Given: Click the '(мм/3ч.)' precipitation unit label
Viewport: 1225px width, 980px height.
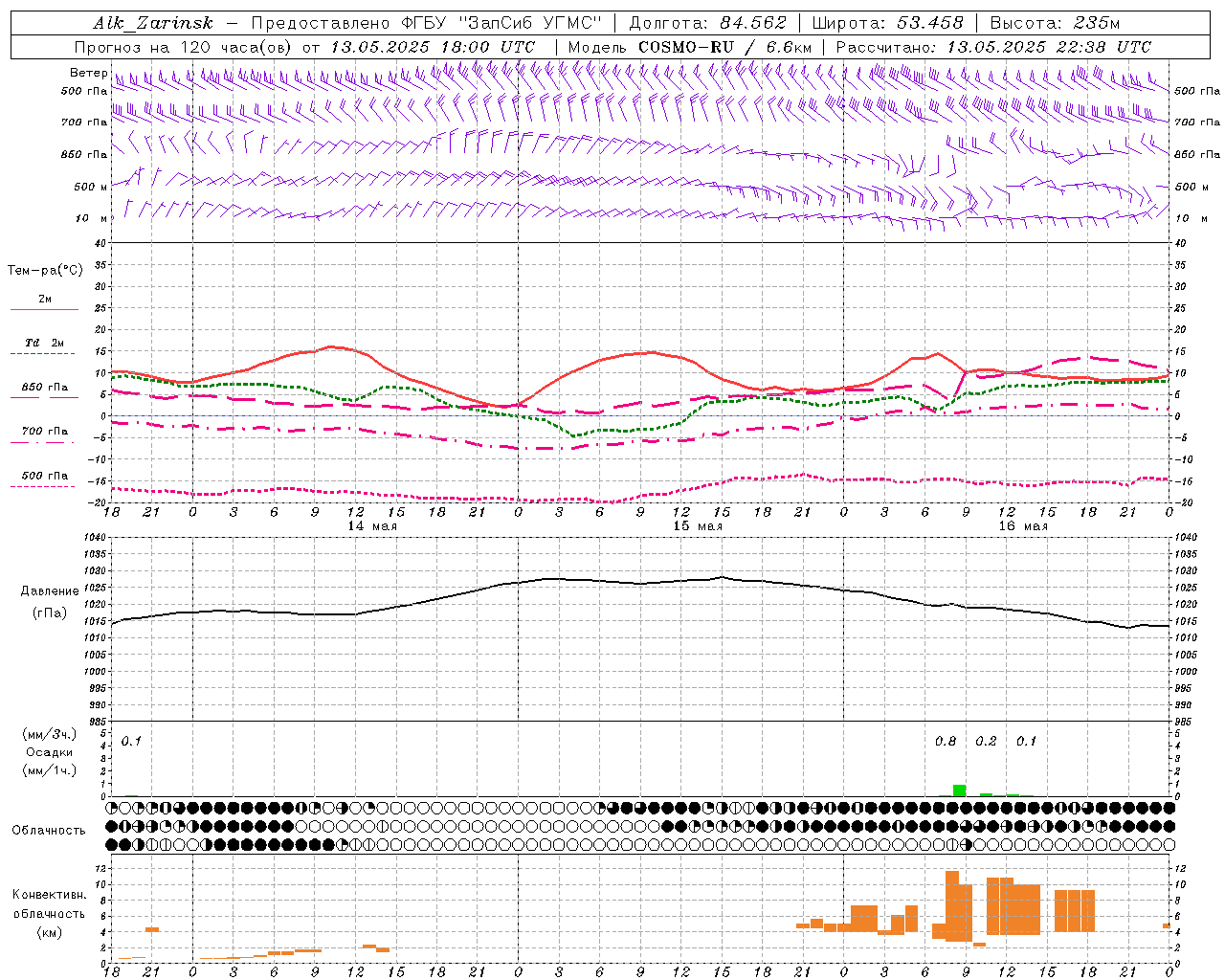Looking at the screenshot, I should coord(49,734).
